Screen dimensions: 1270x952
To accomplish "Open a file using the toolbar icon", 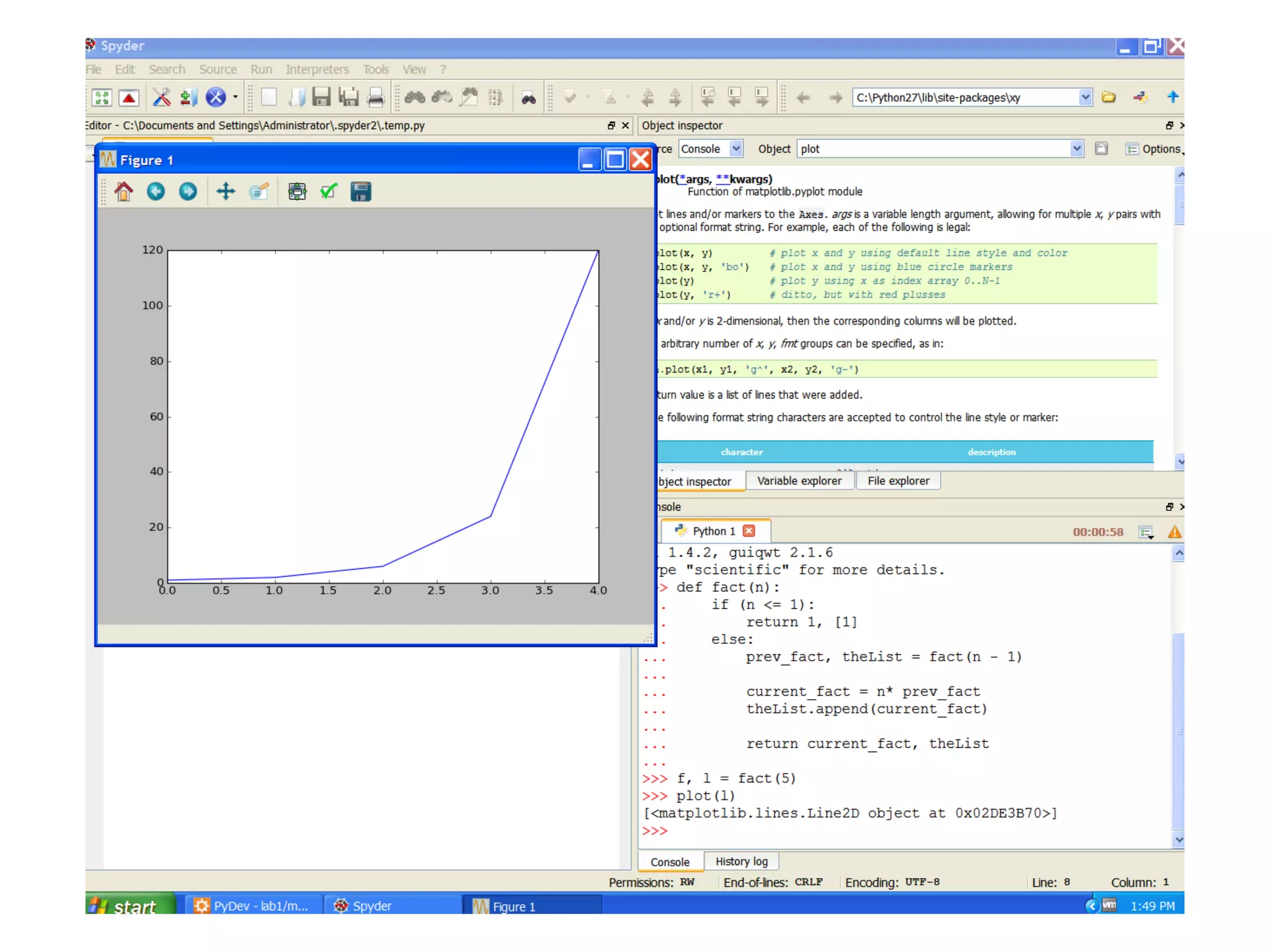I will (296, 97).
